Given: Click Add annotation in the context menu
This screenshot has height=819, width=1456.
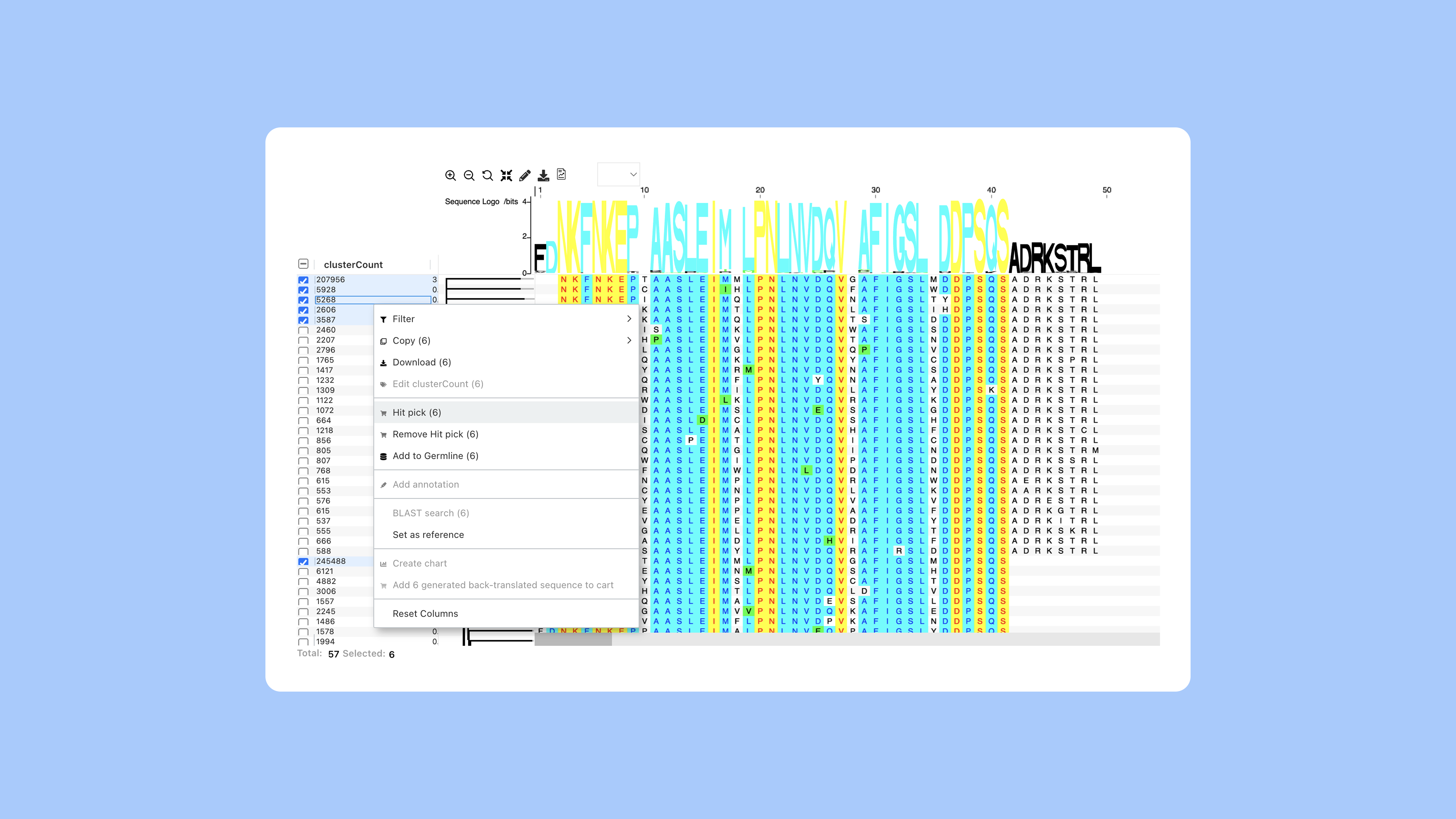Looking at the screenshot, I should click(x=506, y=484).
